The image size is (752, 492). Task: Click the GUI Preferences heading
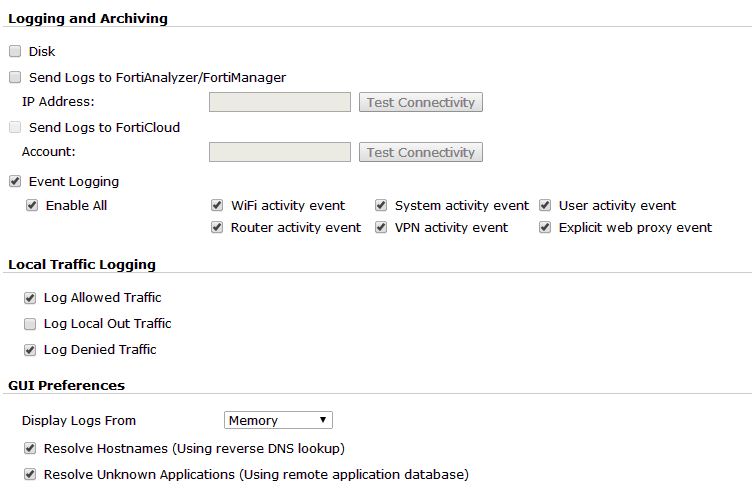click(67, 385)
